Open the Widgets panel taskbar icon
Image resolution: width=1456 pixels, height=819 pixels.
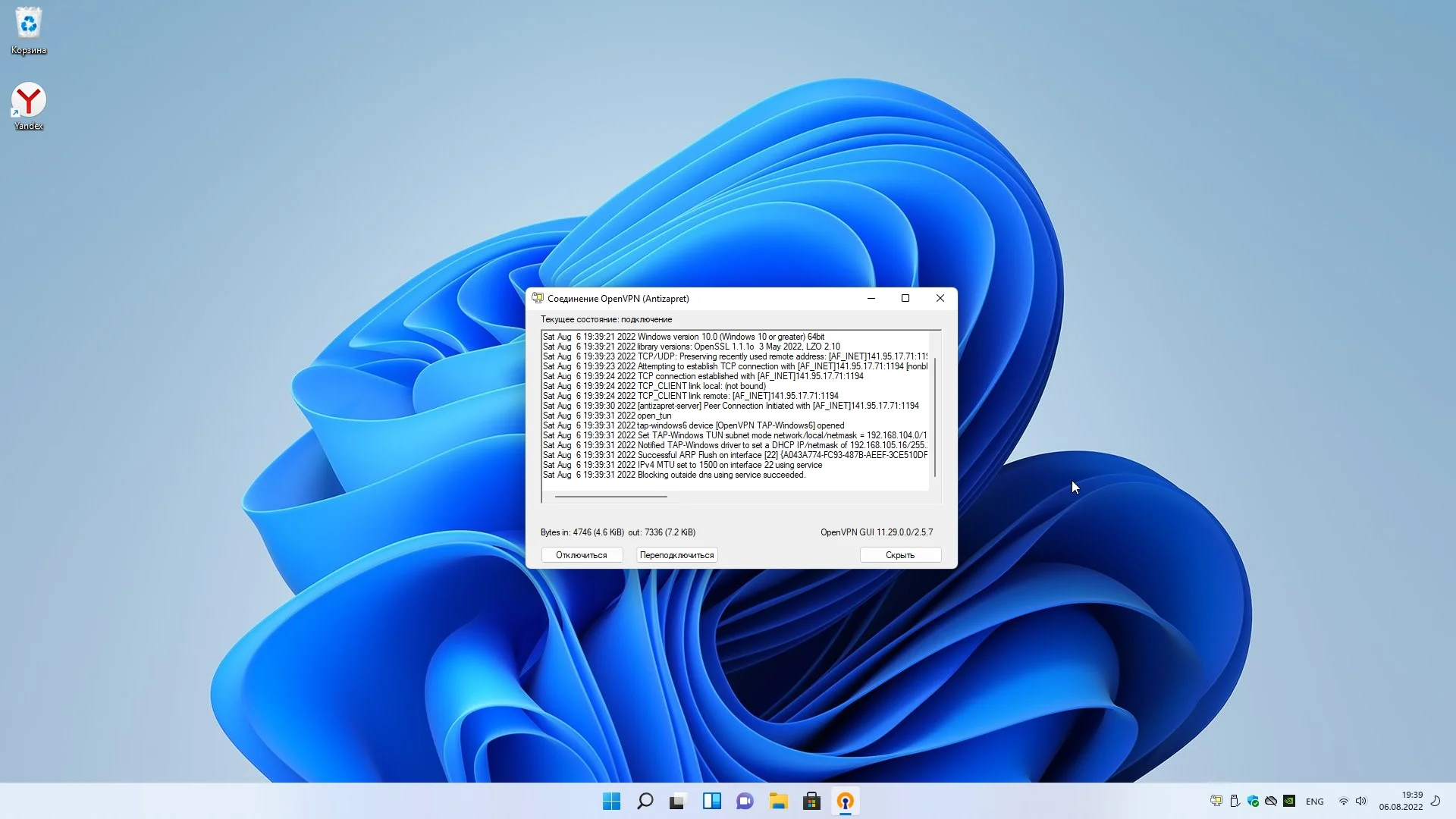pyautogui.click(x=711, y=802)
